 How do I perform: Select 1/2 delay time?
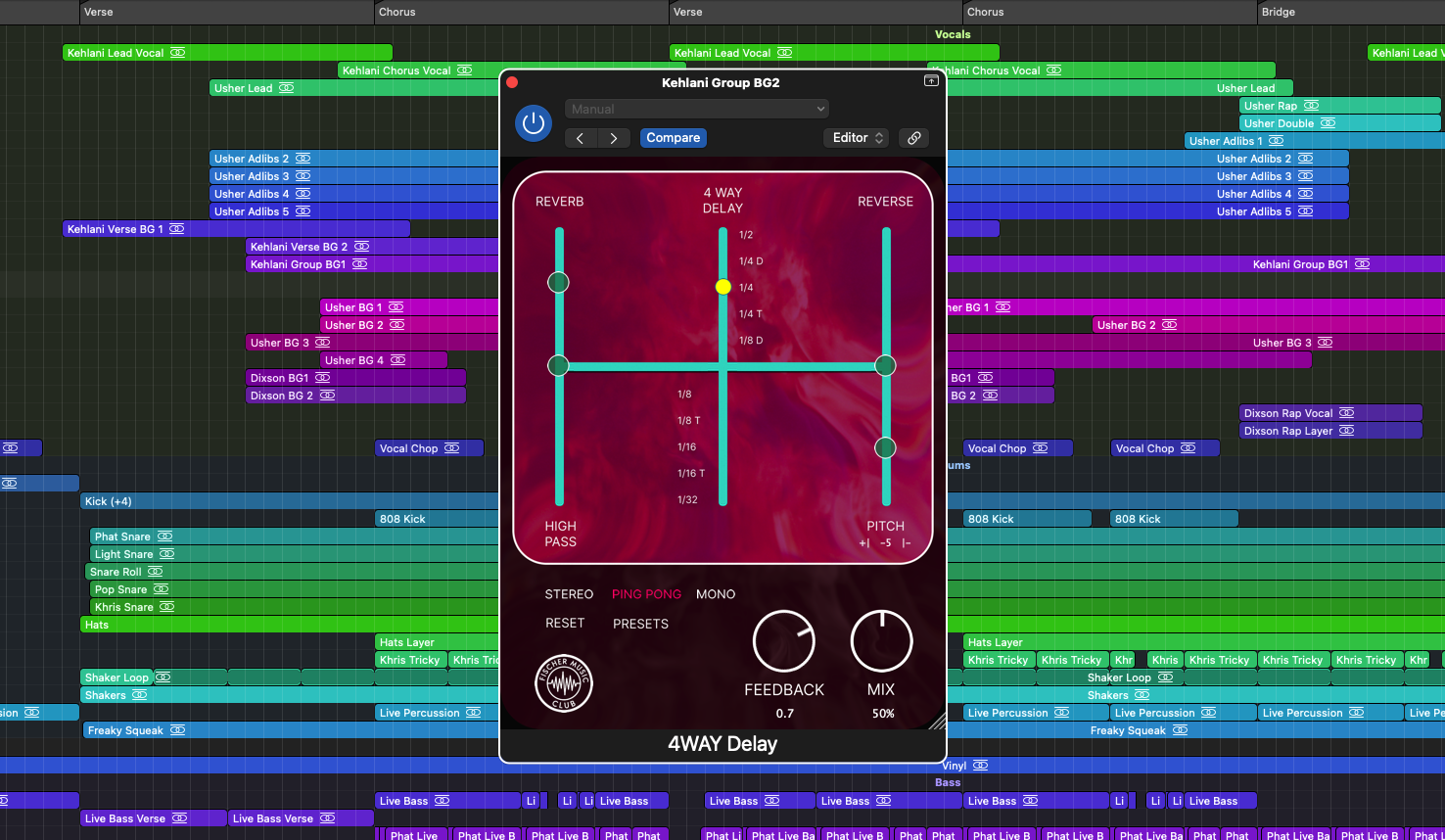(746, 235)
